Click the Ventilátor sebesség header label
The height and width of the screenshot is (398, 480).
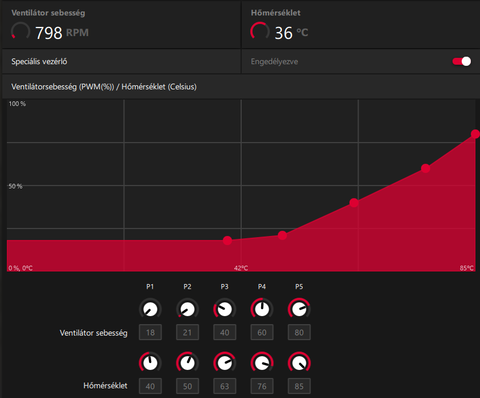48,13
